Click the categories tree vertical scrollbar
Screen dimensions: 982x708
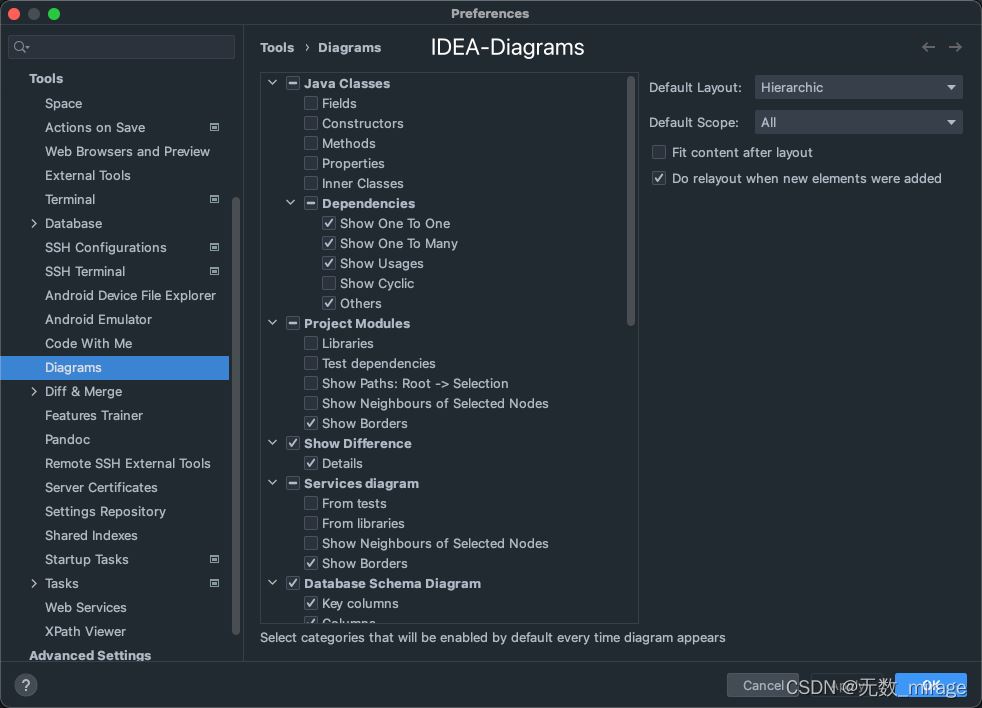point(631,200)
